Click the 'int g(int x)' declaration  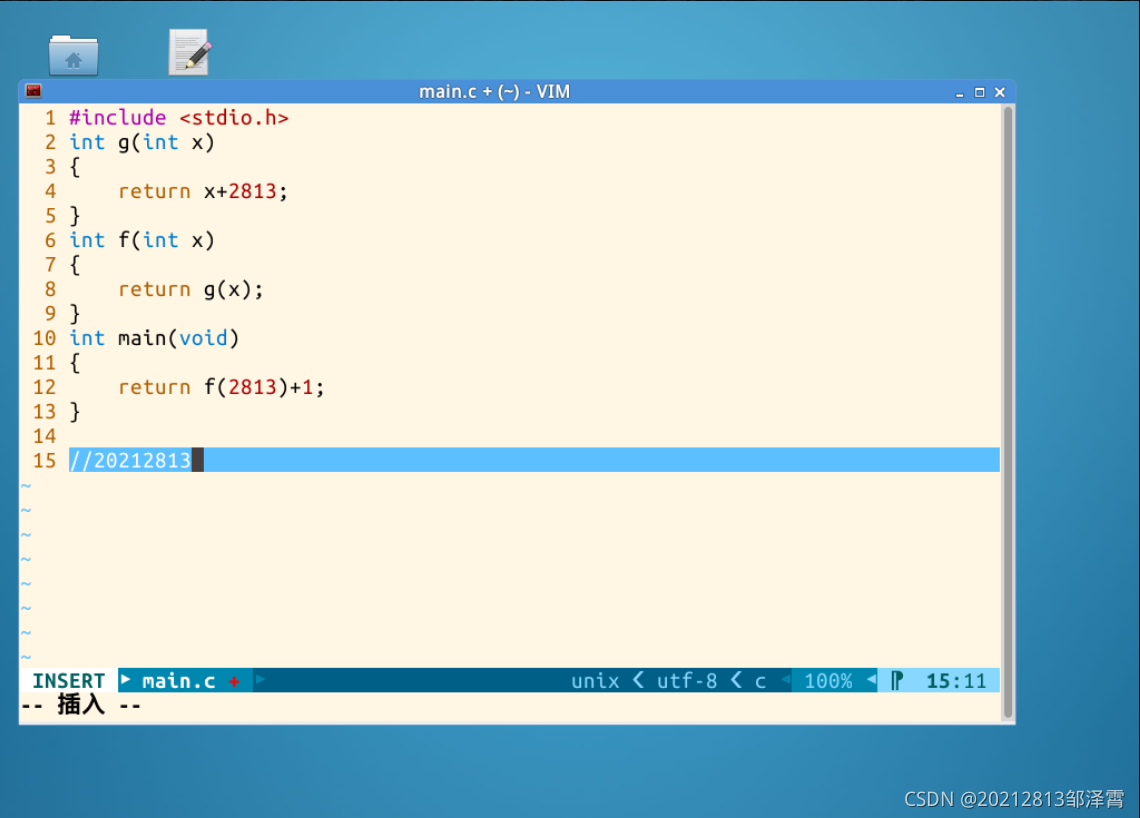142,143
